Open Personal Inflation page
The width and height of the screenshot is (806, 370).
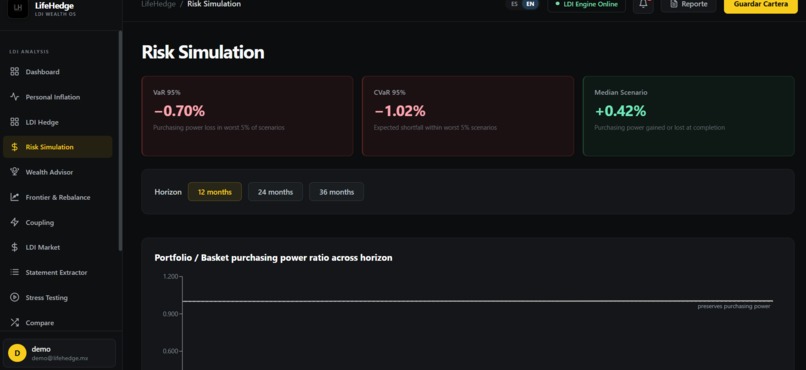58,97
